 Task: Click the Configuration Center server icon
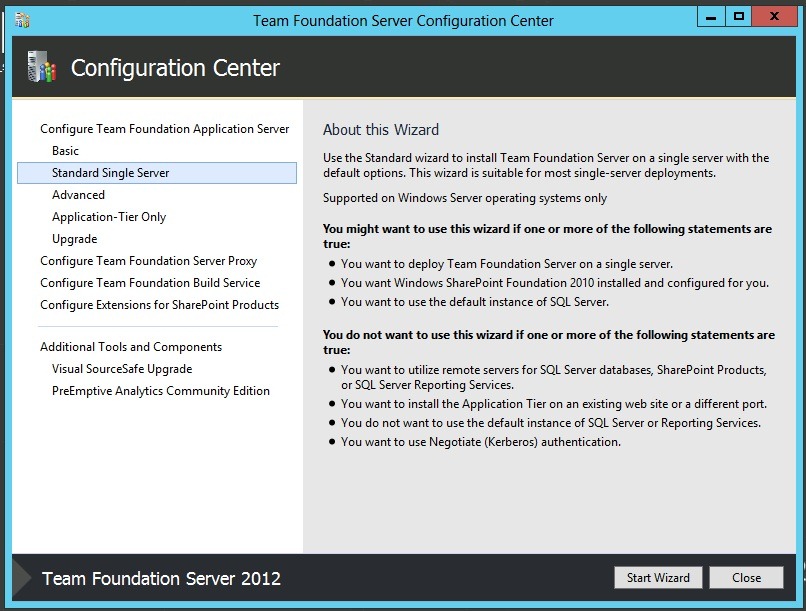(42, 67)
